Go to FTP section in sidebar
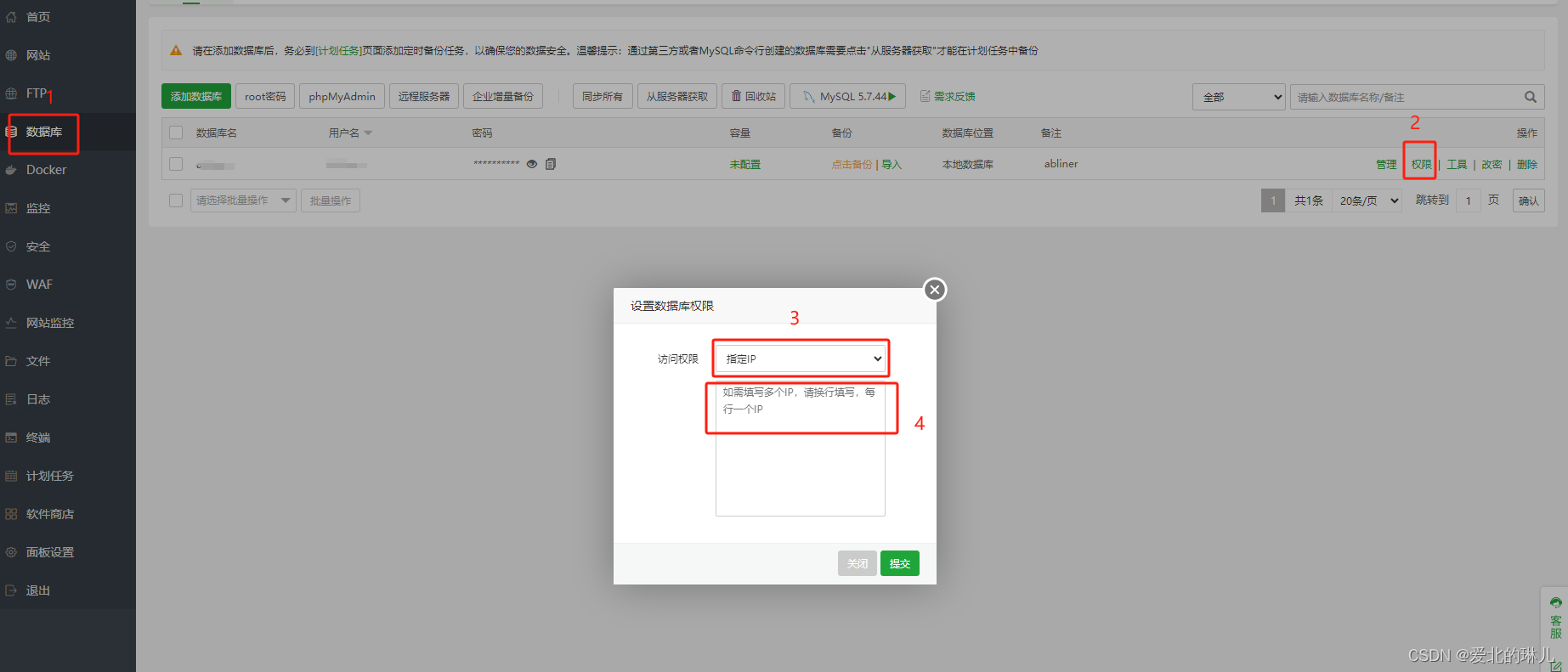 (36, 93)
